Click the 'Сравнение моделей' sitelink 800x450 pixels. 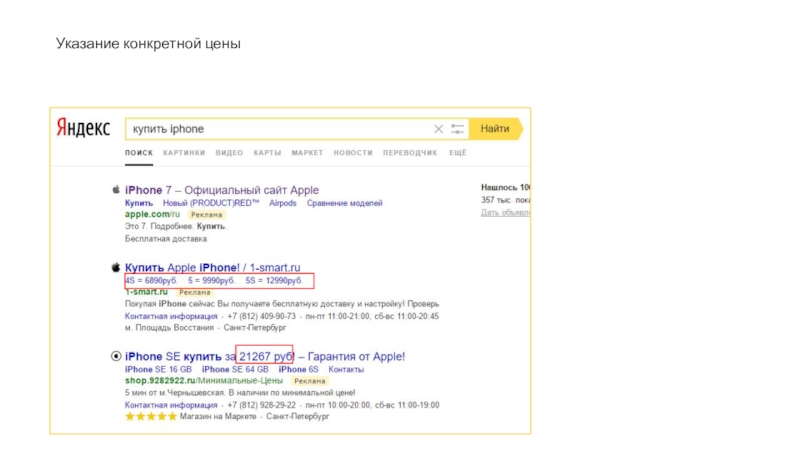(344, 203)
